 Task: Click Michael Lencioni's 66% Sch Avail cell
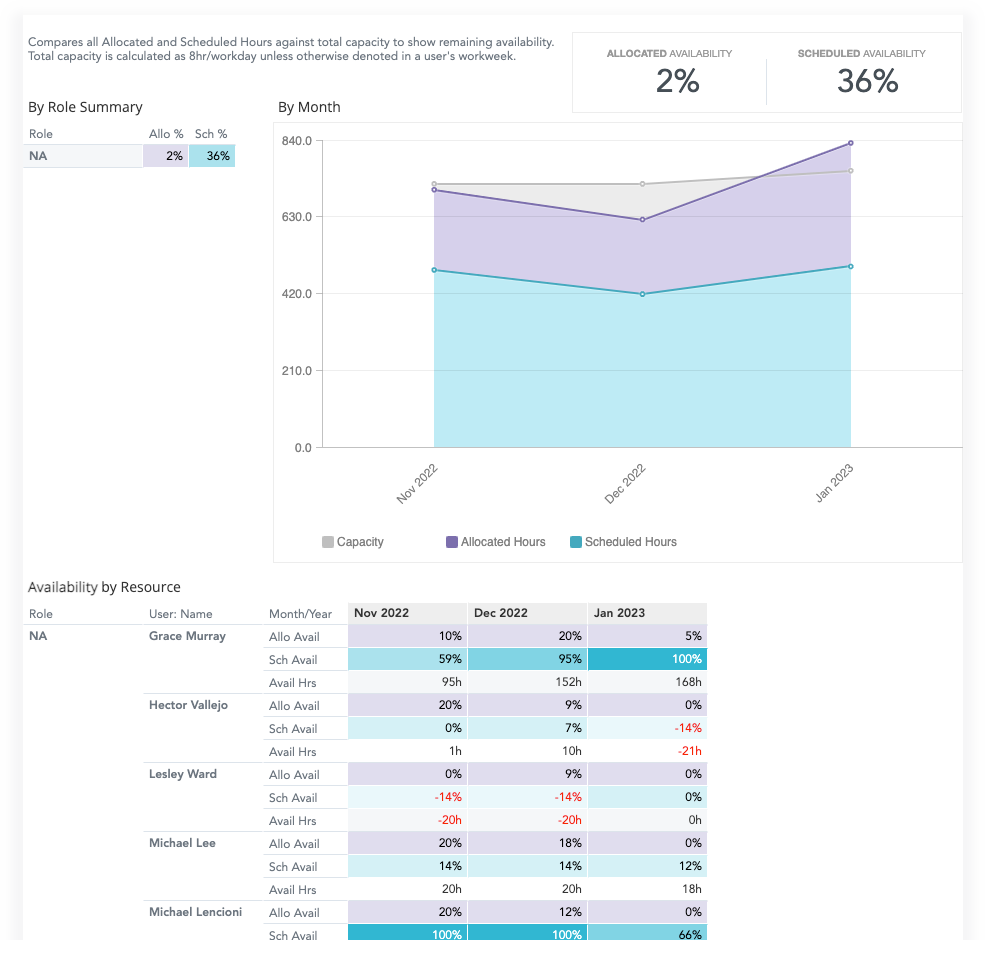pyautogui.click(x=646, y=935)
